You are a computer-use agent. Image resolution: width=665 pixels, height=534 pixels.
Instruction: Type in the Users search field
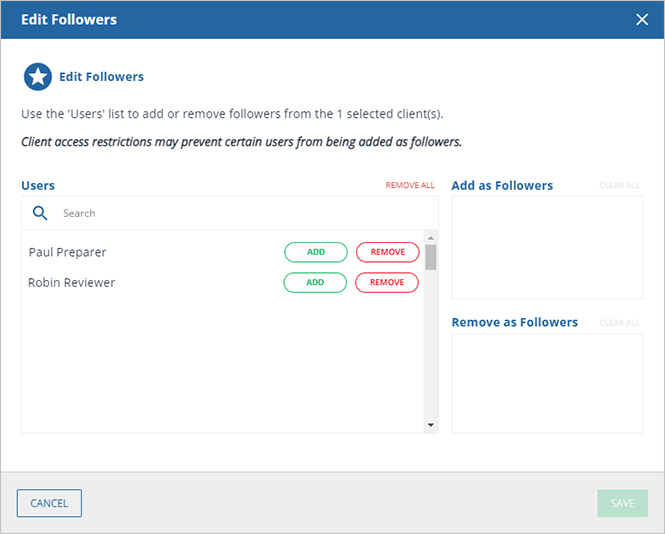[x=240, y=213]
